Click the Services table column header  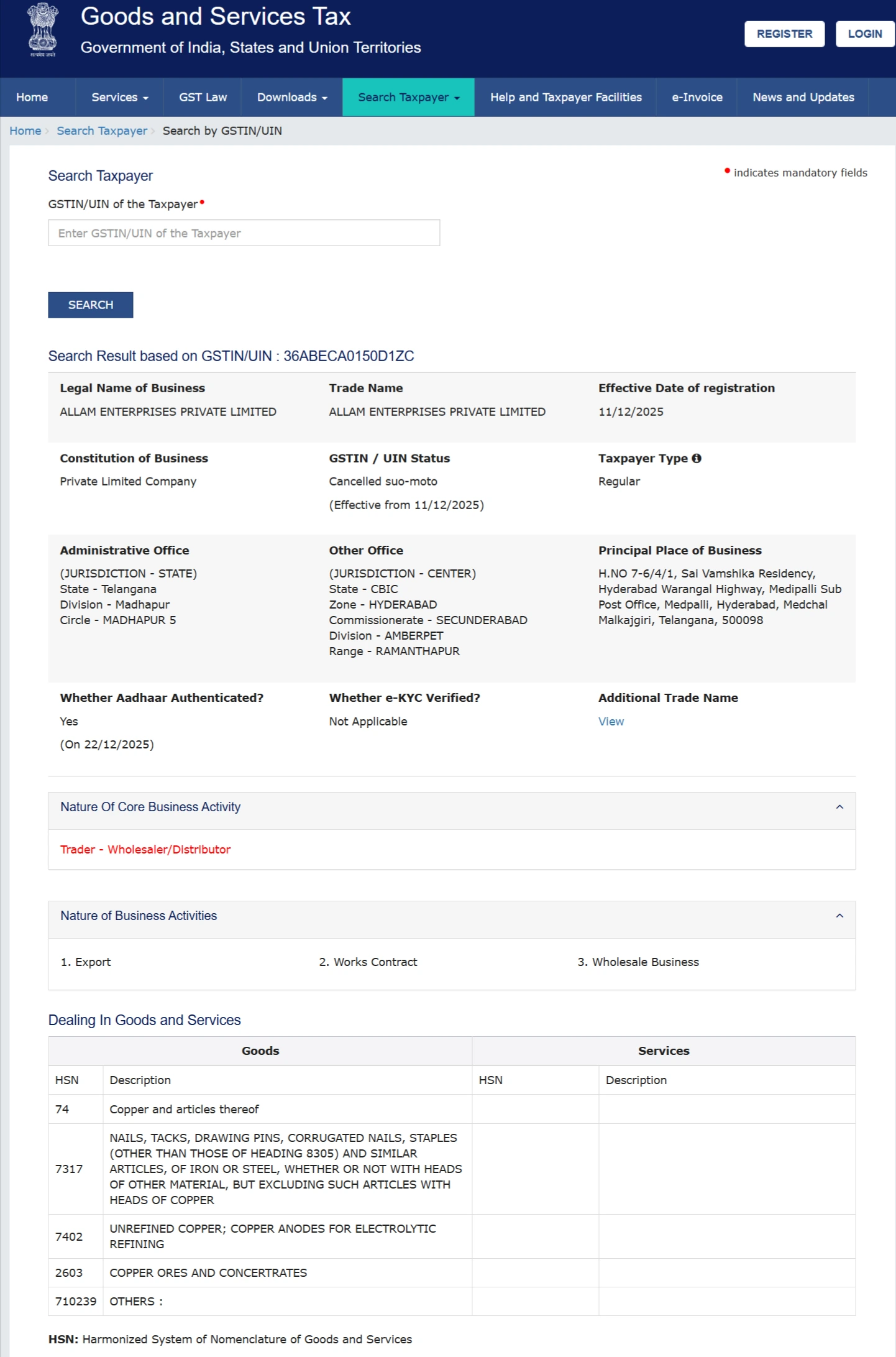[664, 1051]
